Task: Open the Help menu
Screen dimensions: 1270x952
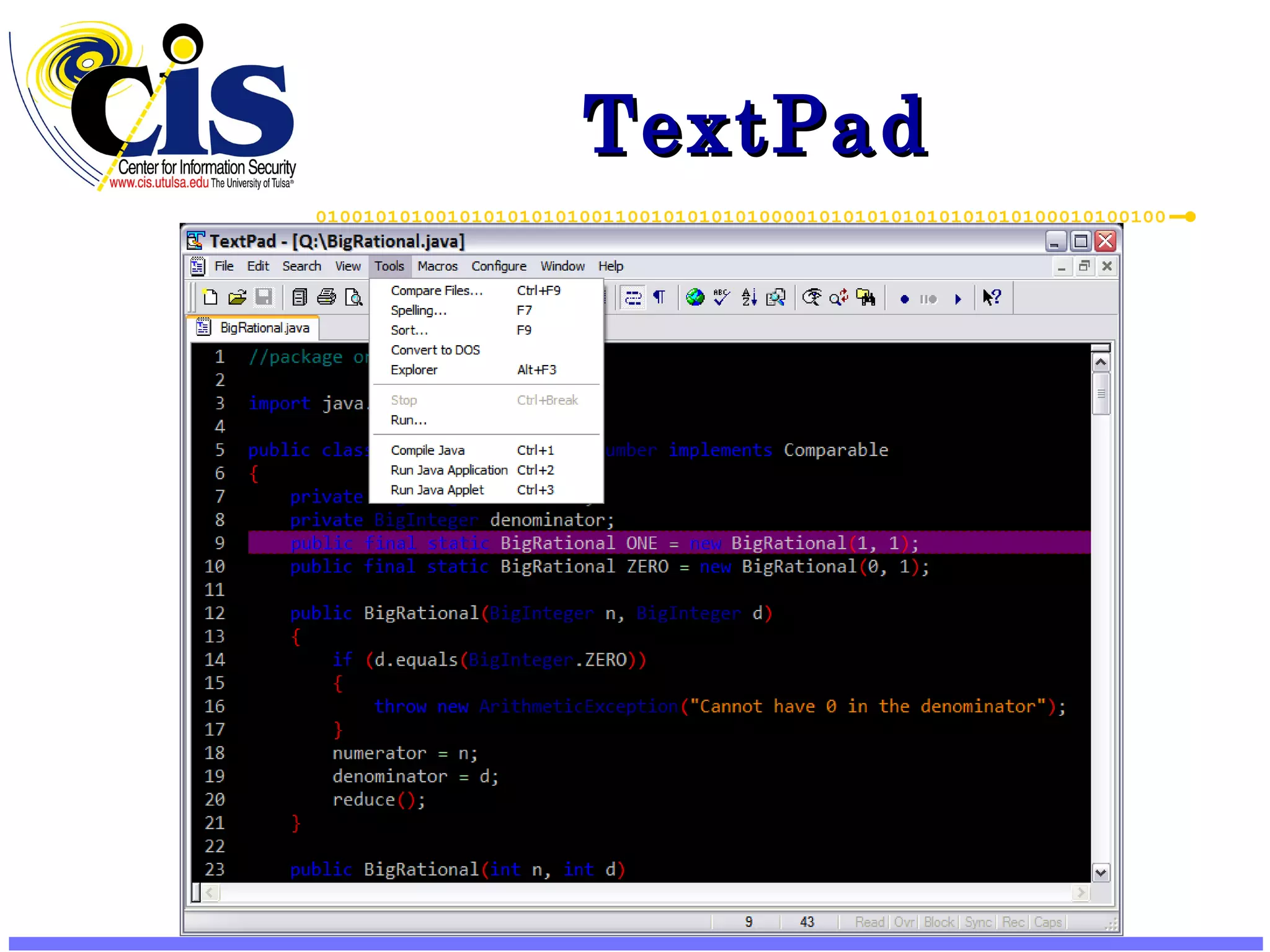Action: click(611, 267)
